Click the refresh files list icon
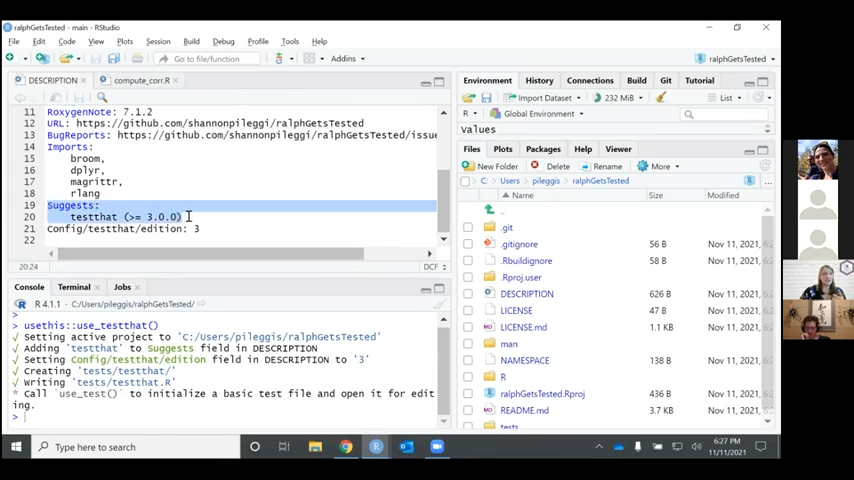 (765, 166)
